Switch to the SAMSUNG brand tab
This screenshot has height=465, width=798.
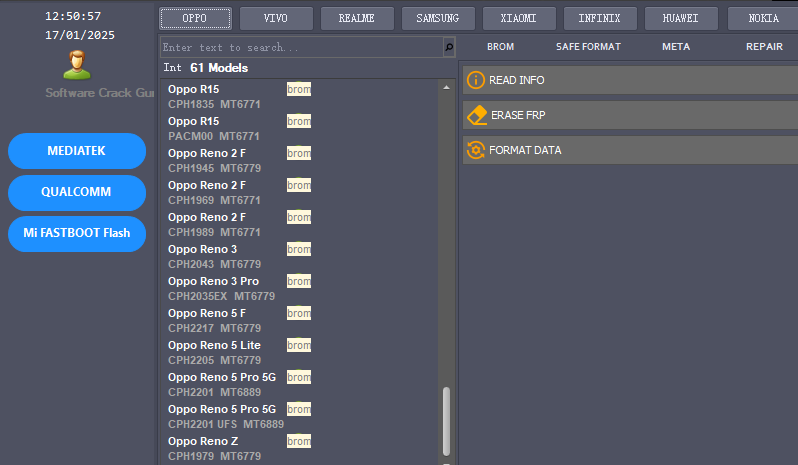pyautogui.click(x=438, y=18)
